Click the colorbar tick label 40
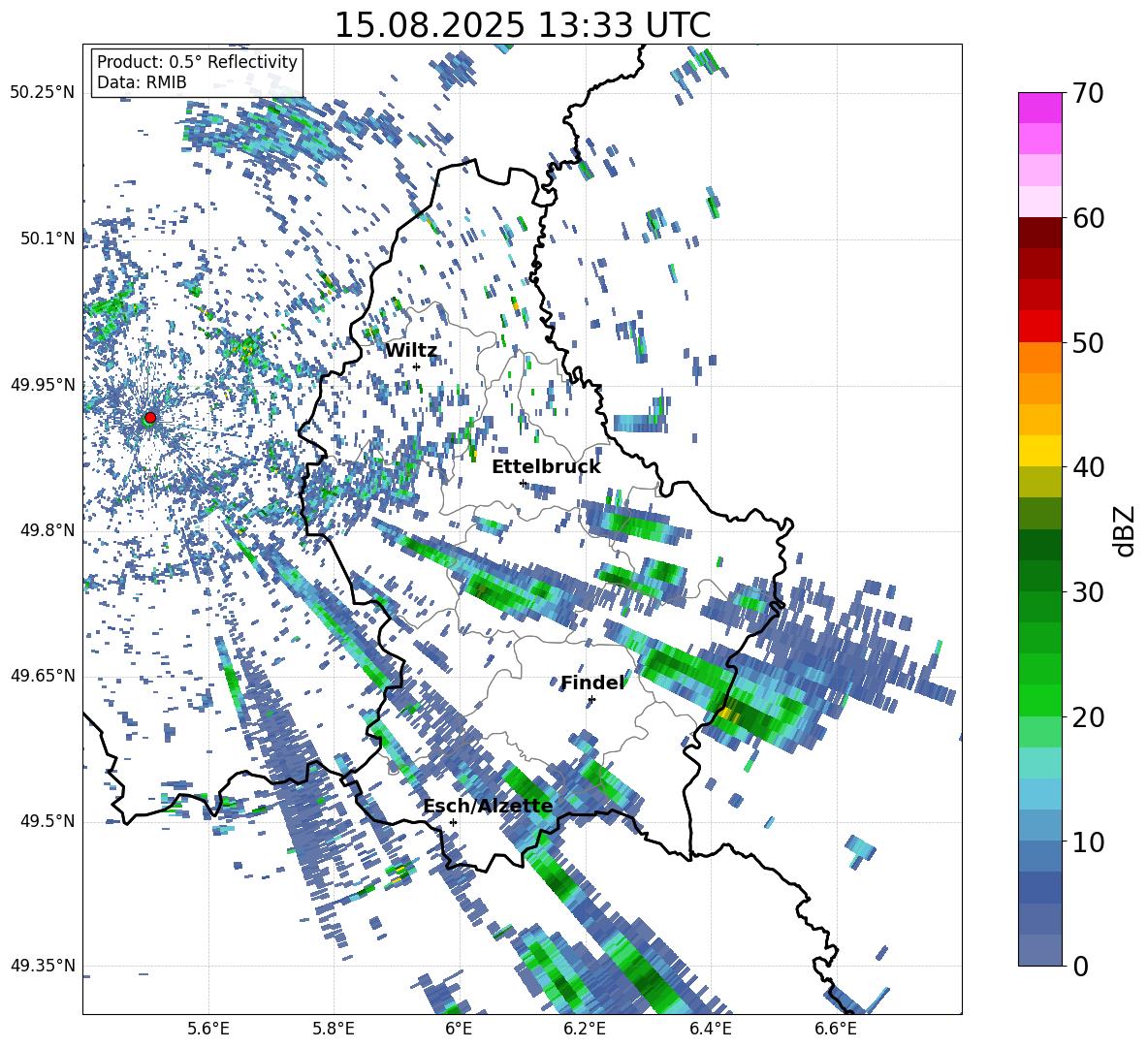 pos(1088,467)
